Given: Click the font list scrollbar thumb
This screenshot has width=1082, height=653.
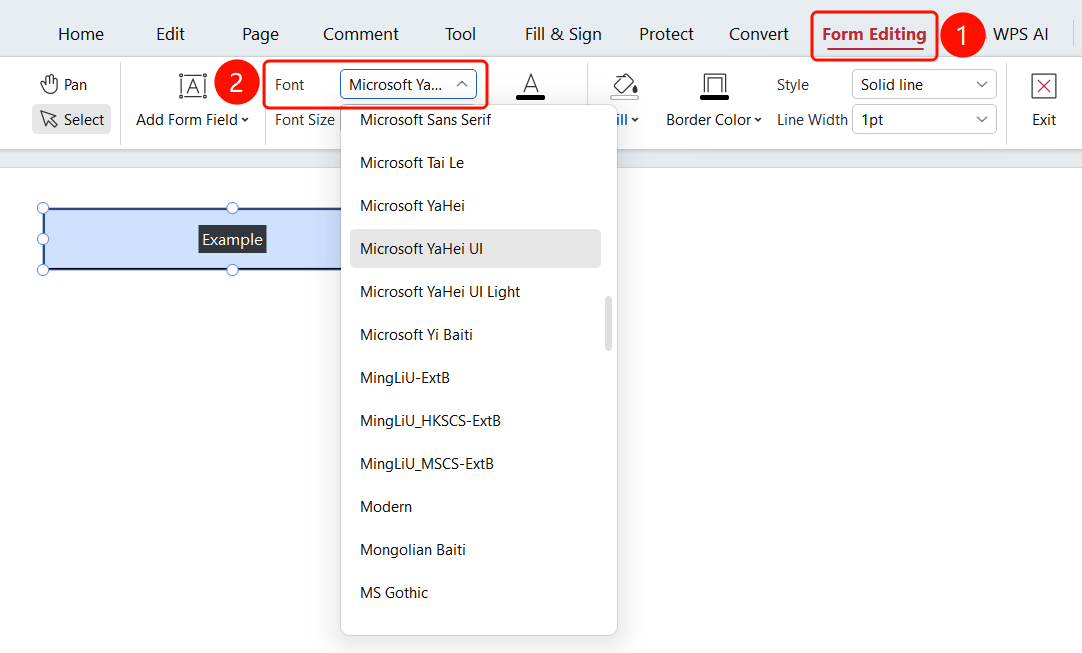Looking at the screenshot, I should coord(608,323).
